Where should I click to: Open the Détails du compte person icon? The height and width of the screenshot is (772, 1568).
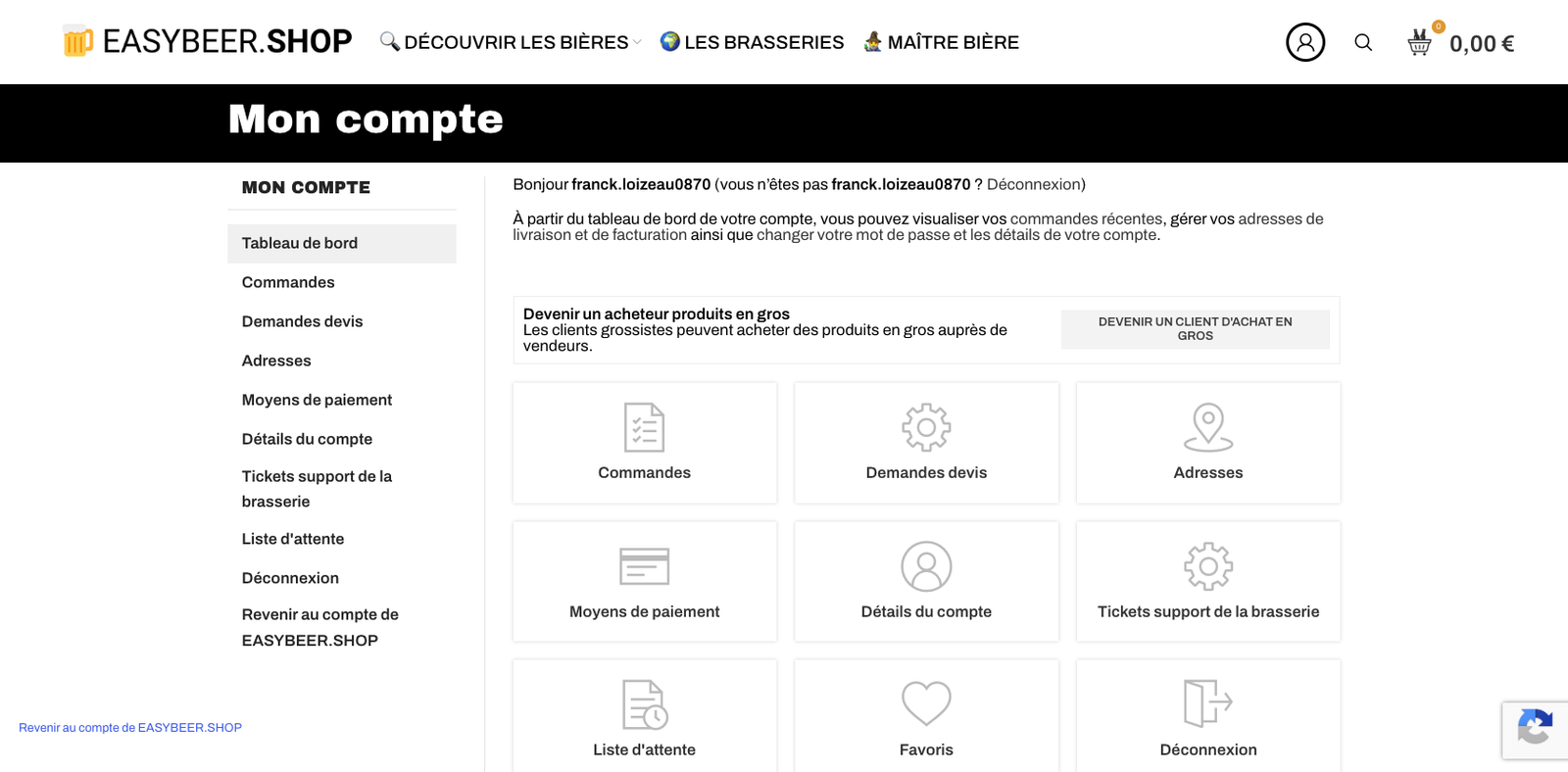[926, 566]
